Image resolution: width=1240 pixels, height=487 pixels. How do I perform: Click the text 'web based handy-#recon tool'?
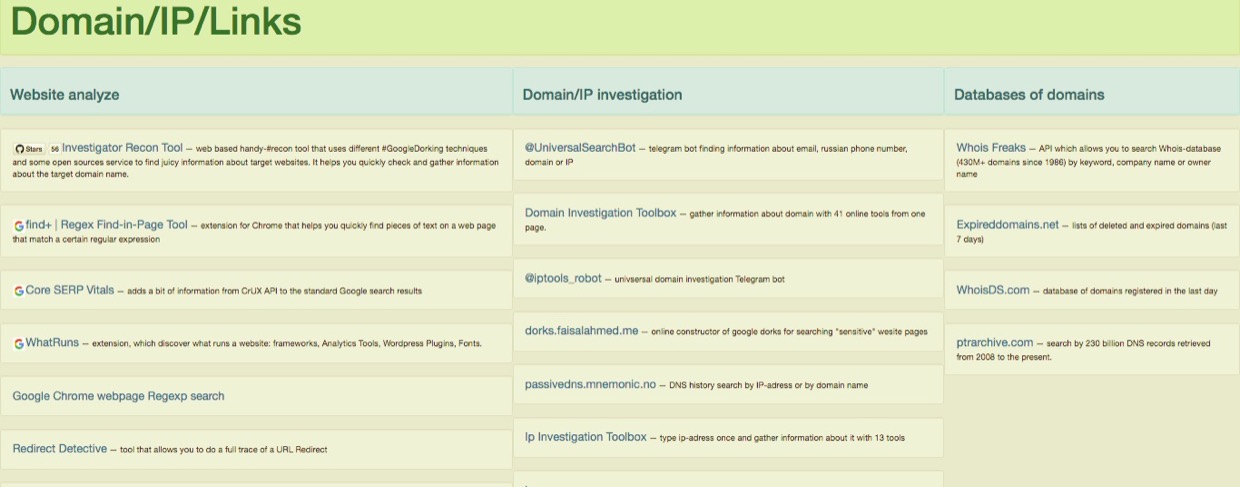tap(253, 149)
